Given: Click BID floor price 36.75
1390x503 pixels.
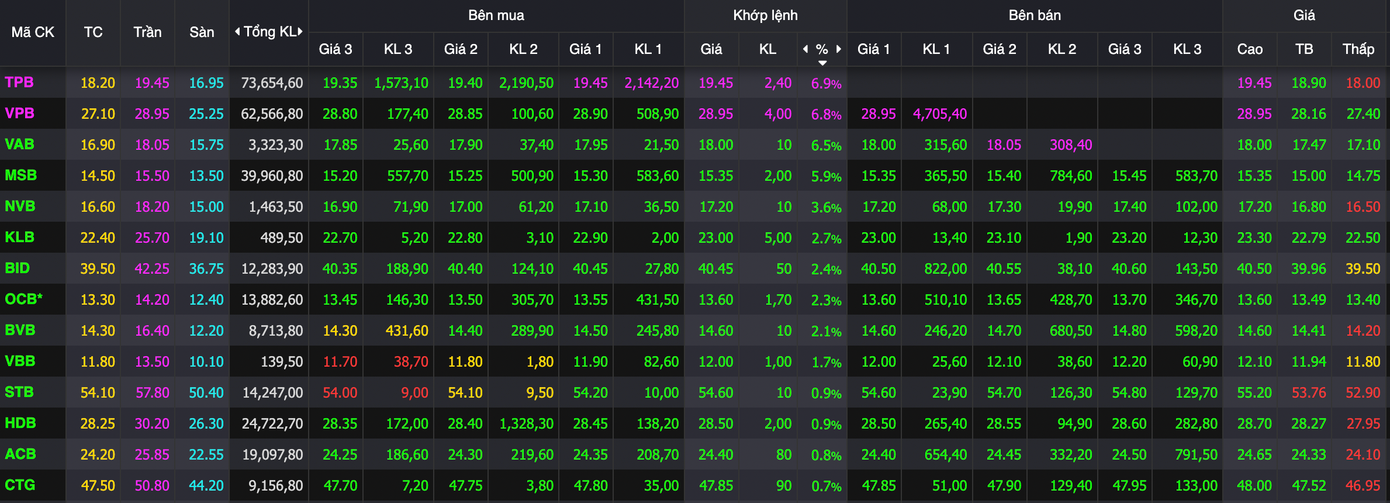Looking at the screenshot, I should pyautogui.click(x=207, y=269).
